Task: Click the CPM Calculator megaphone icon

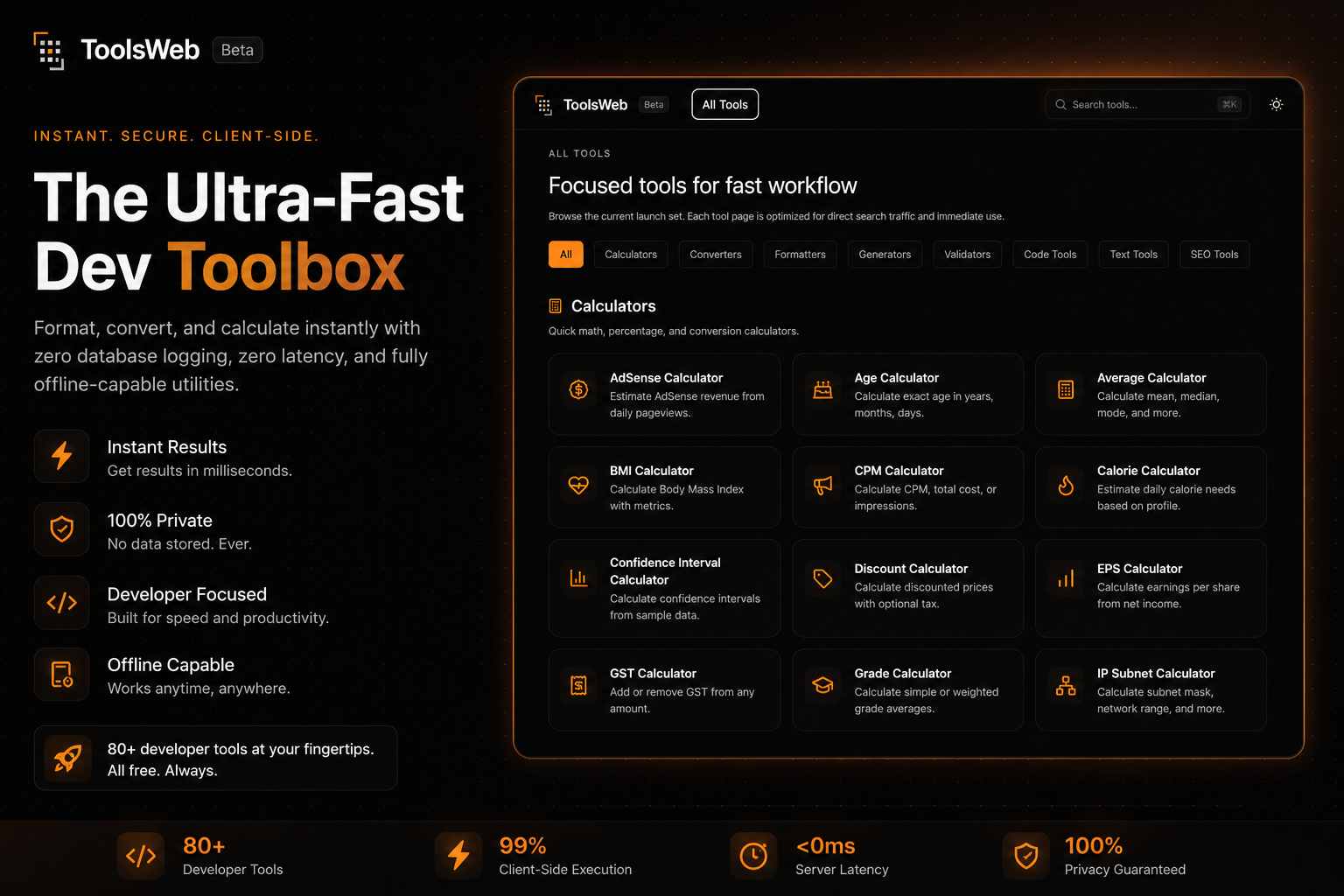Action: (823, 485)
